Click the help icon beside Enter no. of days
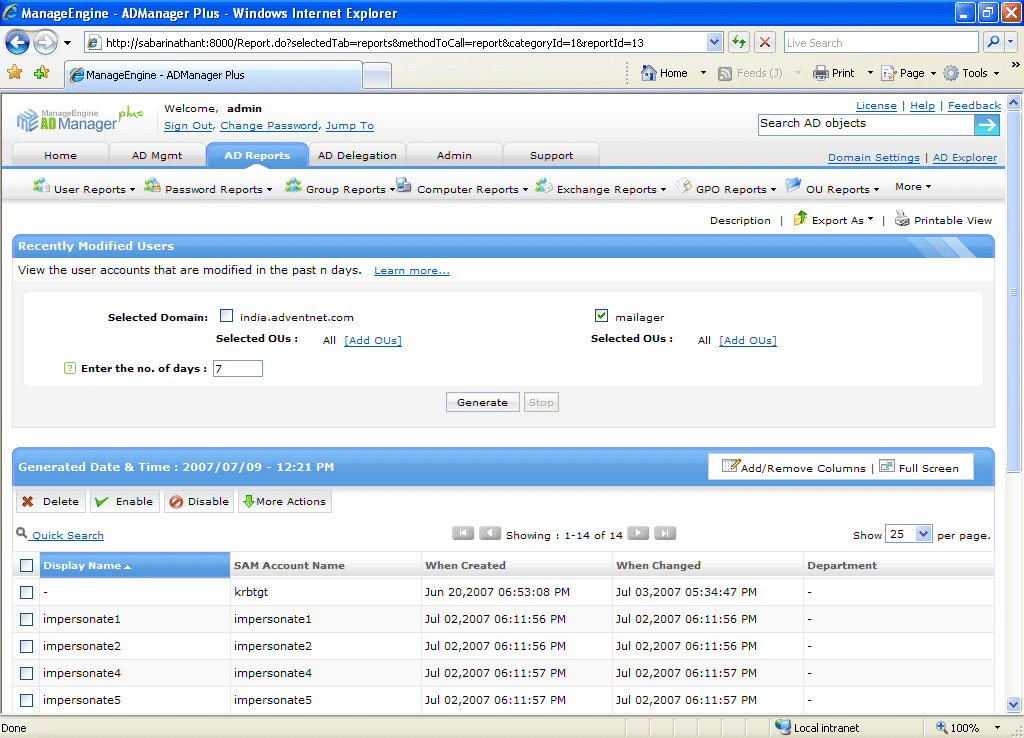This screenshot has height=738, width=1024. [70, 369]
